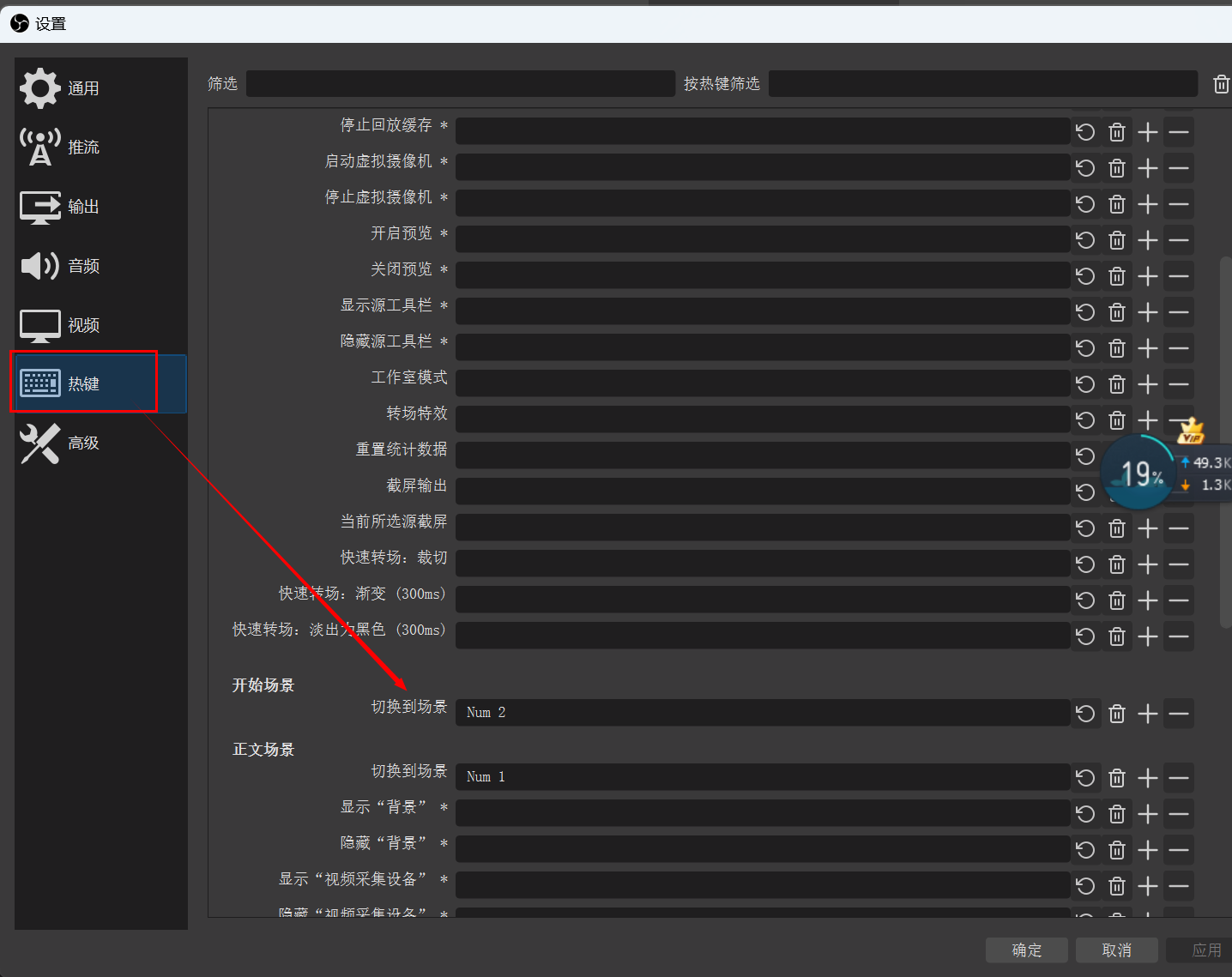This screenshot has width=1232, height=977.
Task: Open the 视频 video settings section
Action: click(x=101, y=325)
